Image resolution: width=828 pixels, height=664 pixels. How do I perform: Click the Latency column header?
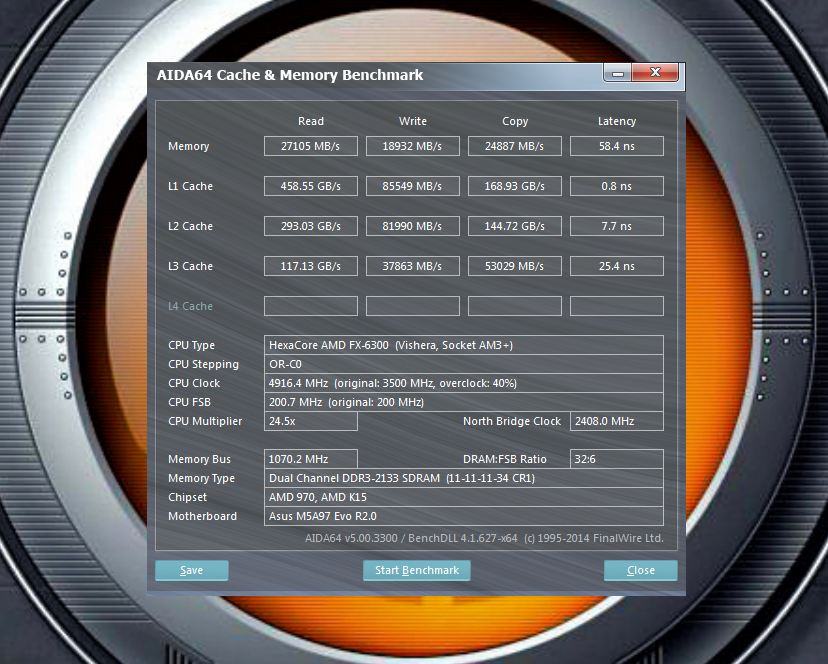[x=617, y=121]
